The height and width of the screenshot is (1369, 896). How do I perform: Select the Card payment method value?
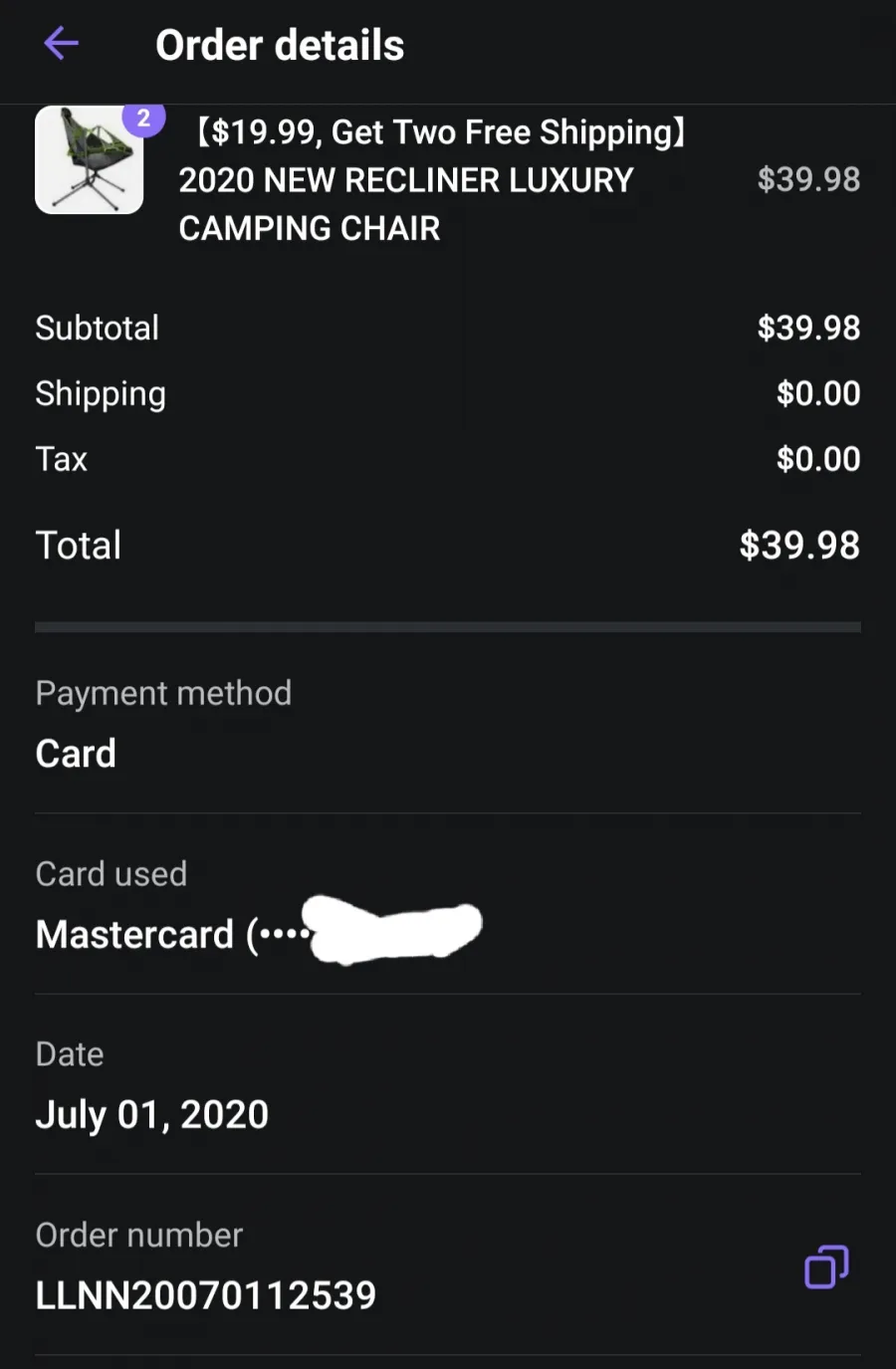76,754
